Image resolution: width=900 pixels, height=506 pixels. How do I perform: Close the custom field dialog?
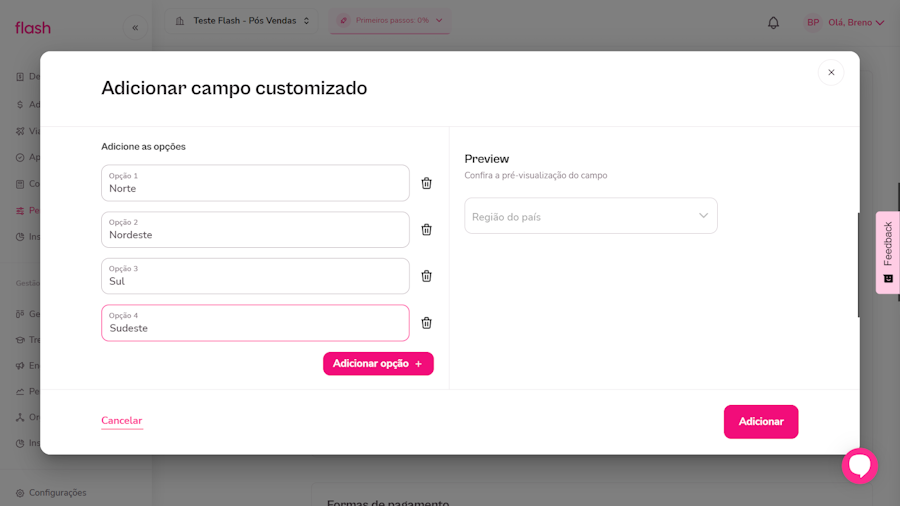831,72
